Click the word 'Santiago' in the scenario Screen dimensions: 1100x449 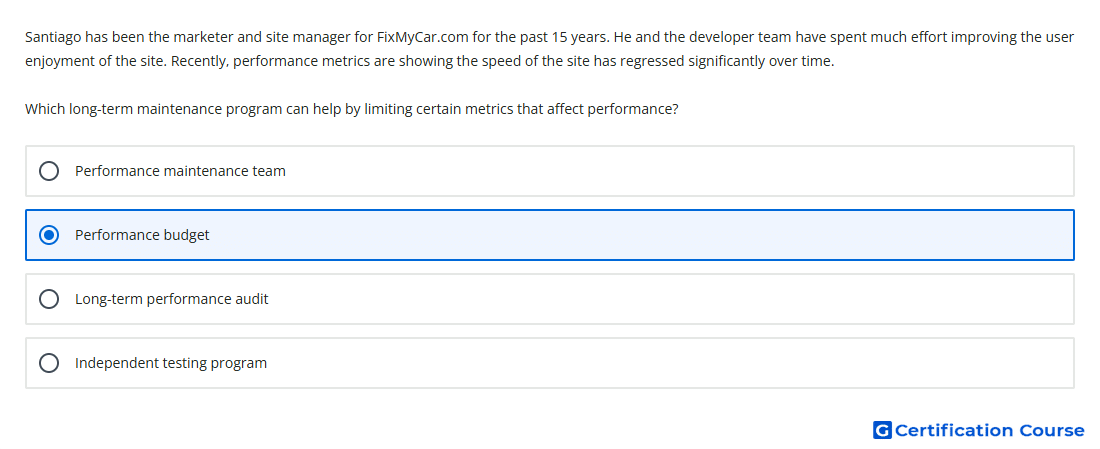coord(53,37)
